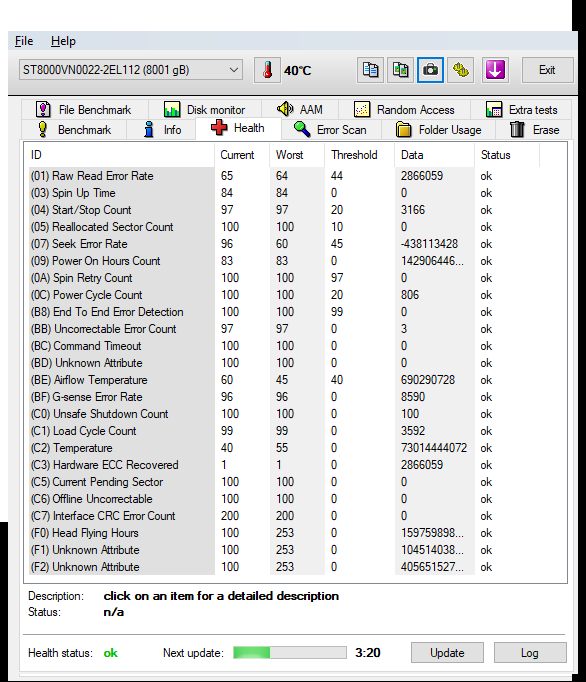The width and height of the screenshot is (586, 682).
Task: Open the Random Access tab
Action: [405, 110]
